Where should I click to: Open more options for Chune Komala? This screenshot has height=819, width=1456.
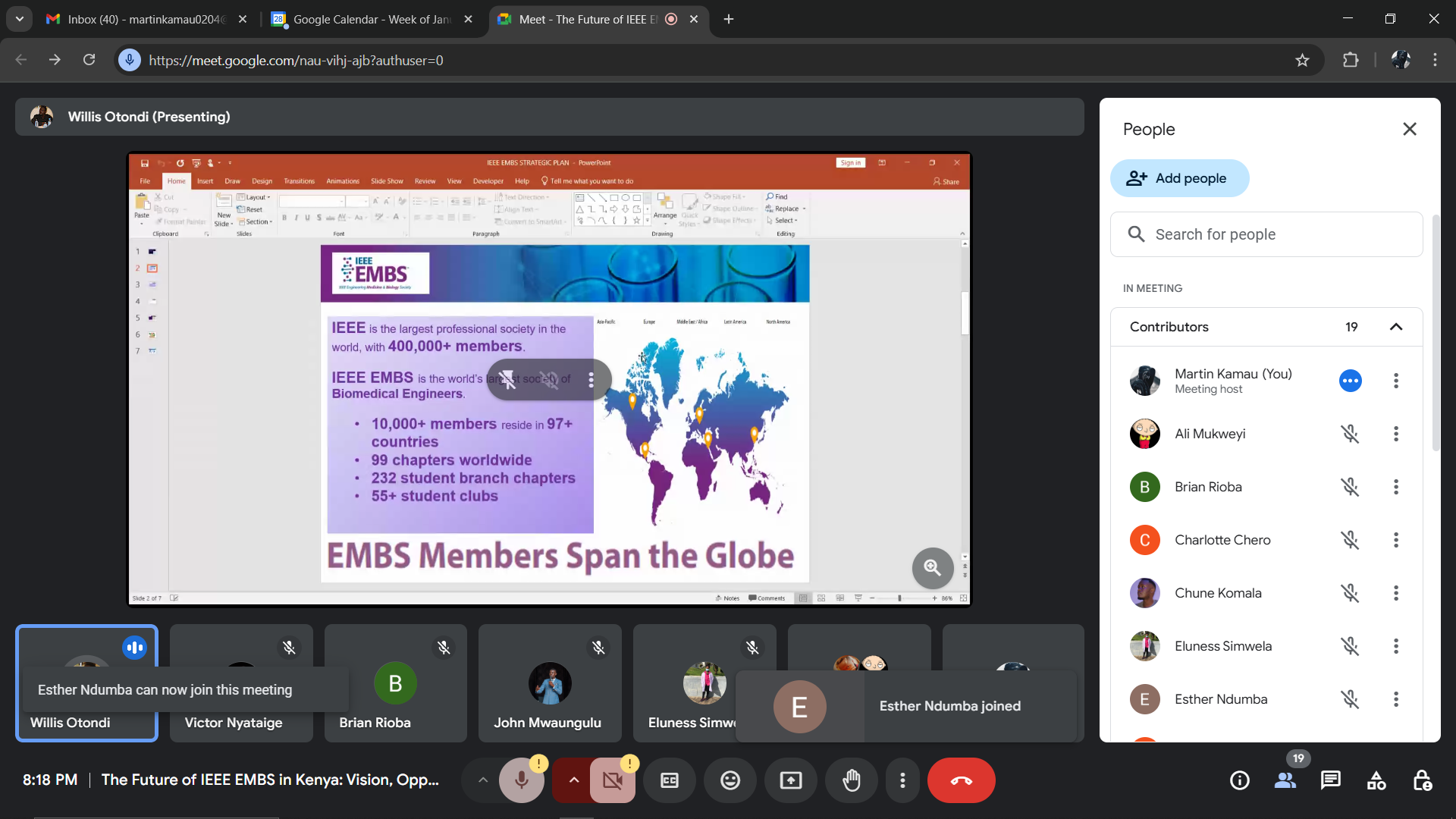click(x=1396, y=593)
